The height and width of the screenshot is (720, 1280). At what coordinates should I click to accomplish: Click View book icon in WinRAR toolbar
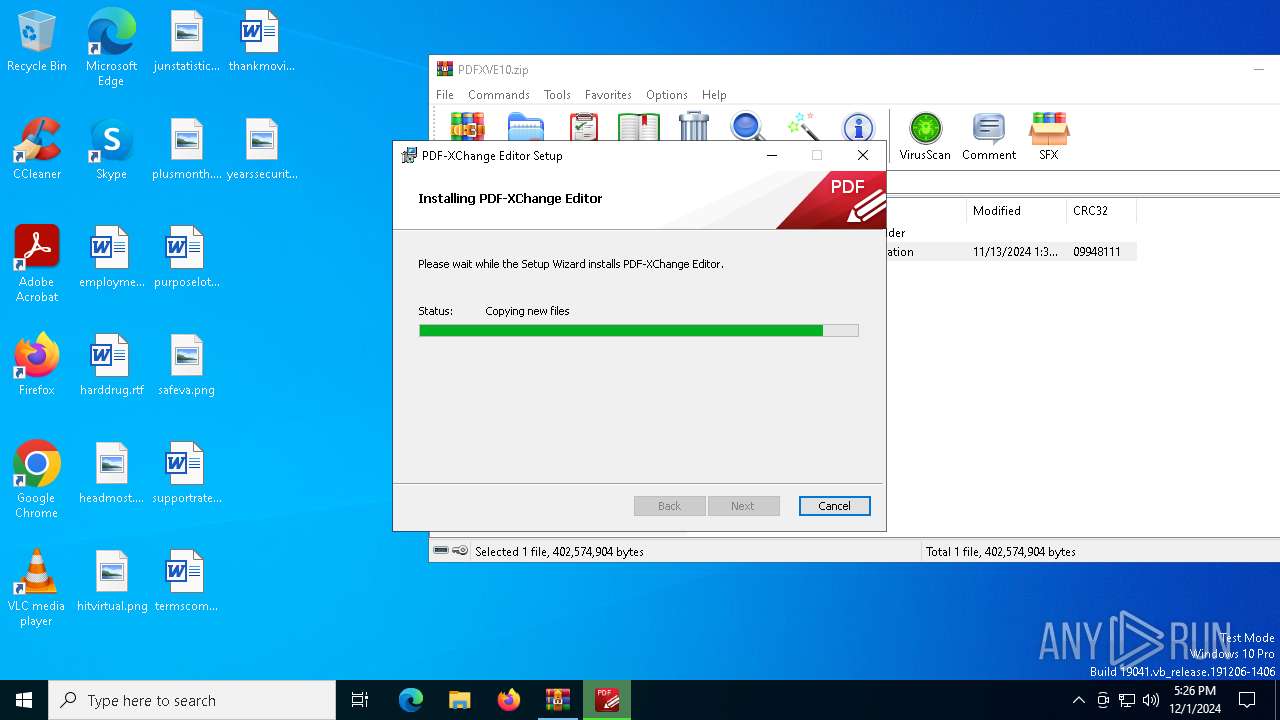tap(638, 127)
